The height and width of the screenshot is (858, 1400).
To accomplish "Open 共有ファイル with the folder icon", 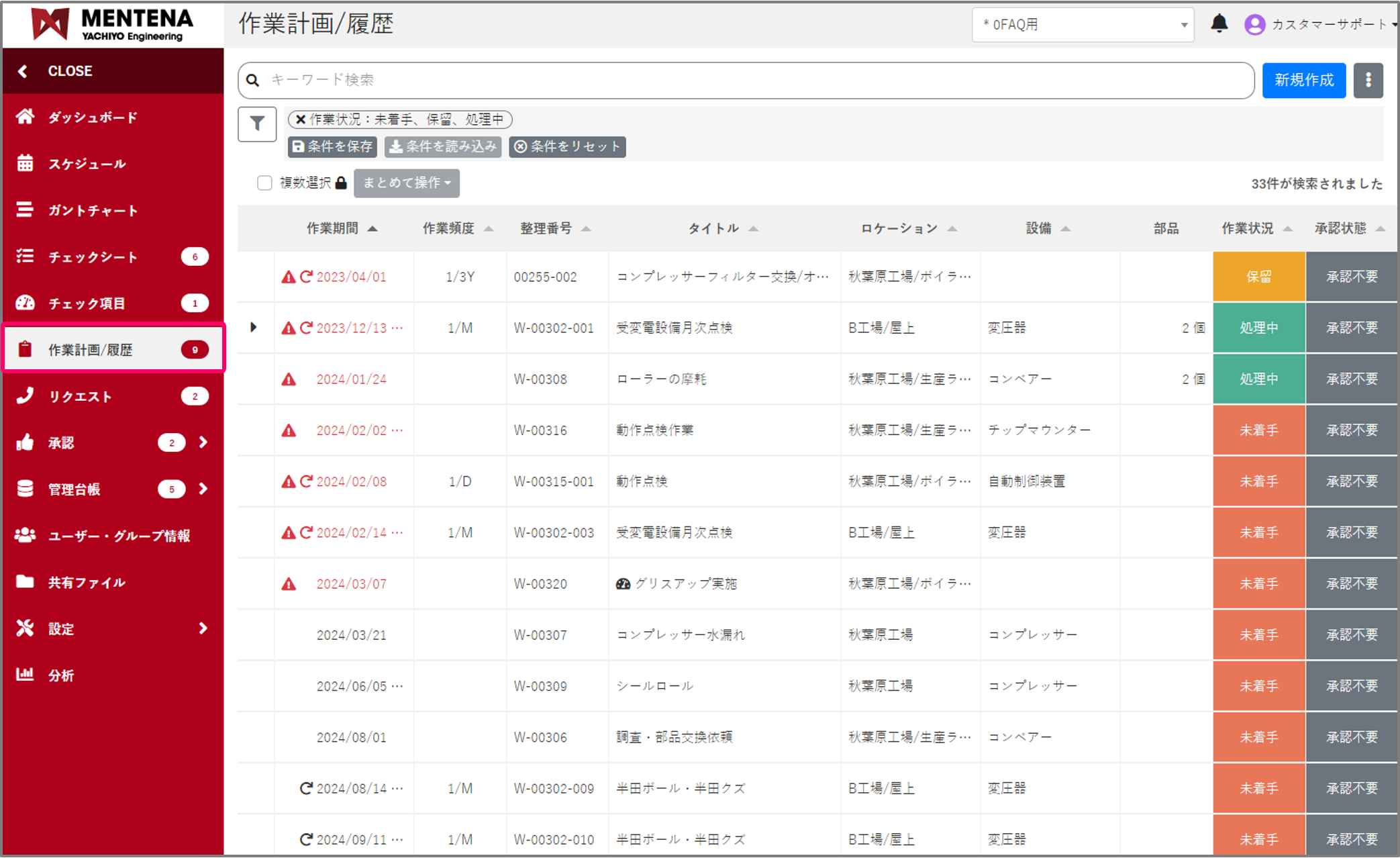I will click(x=25, y=582).
